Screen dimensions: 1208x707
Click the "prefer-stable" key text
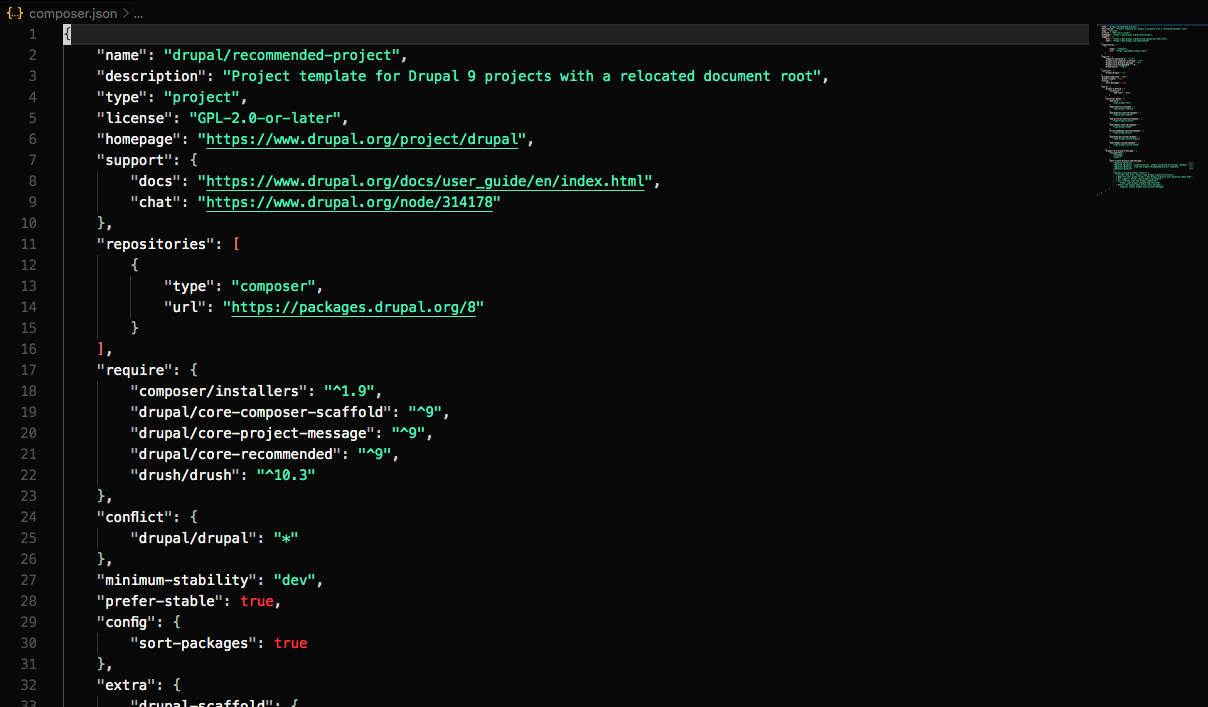[x=159, y=601]
